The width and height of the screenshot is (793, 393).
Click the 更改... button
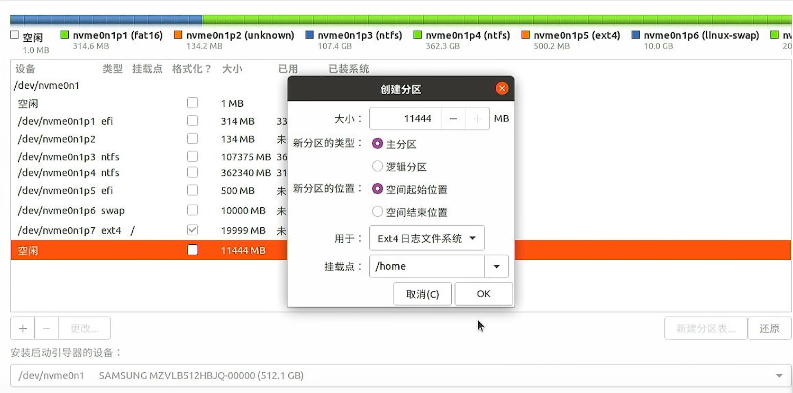pyautogui.click(x=84, y=328)
